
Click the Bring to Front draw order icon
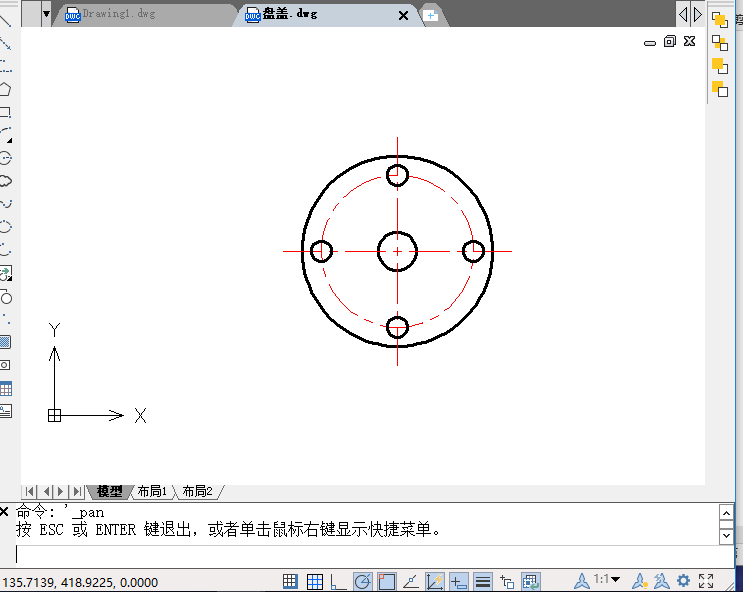coord(719,19)
